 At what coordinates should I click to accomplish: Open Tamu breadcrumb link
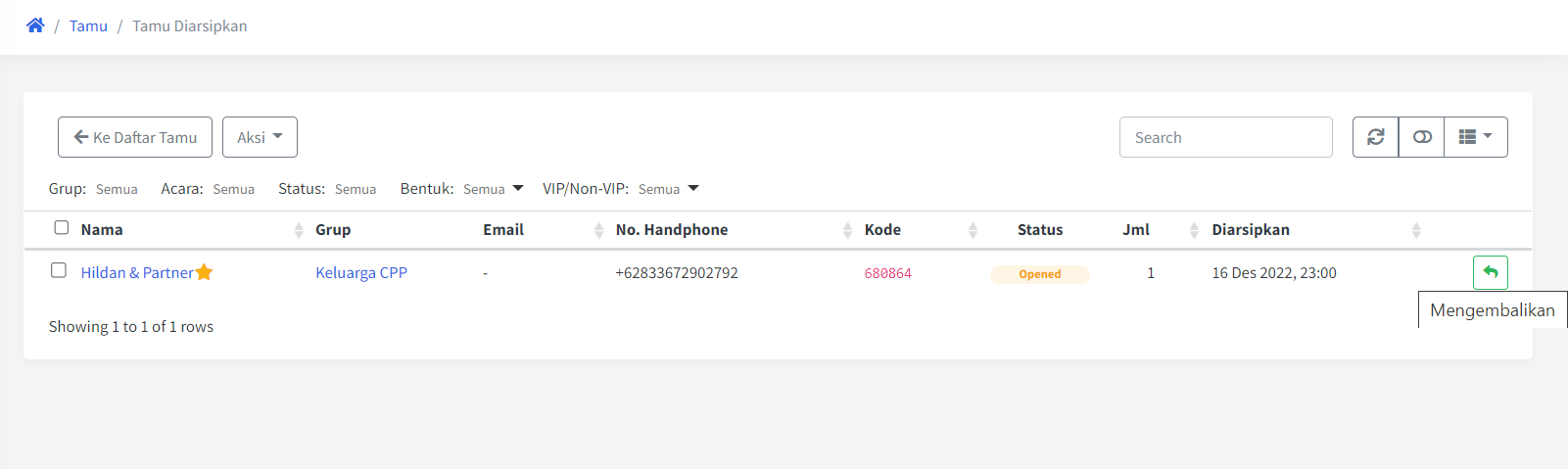88,25
